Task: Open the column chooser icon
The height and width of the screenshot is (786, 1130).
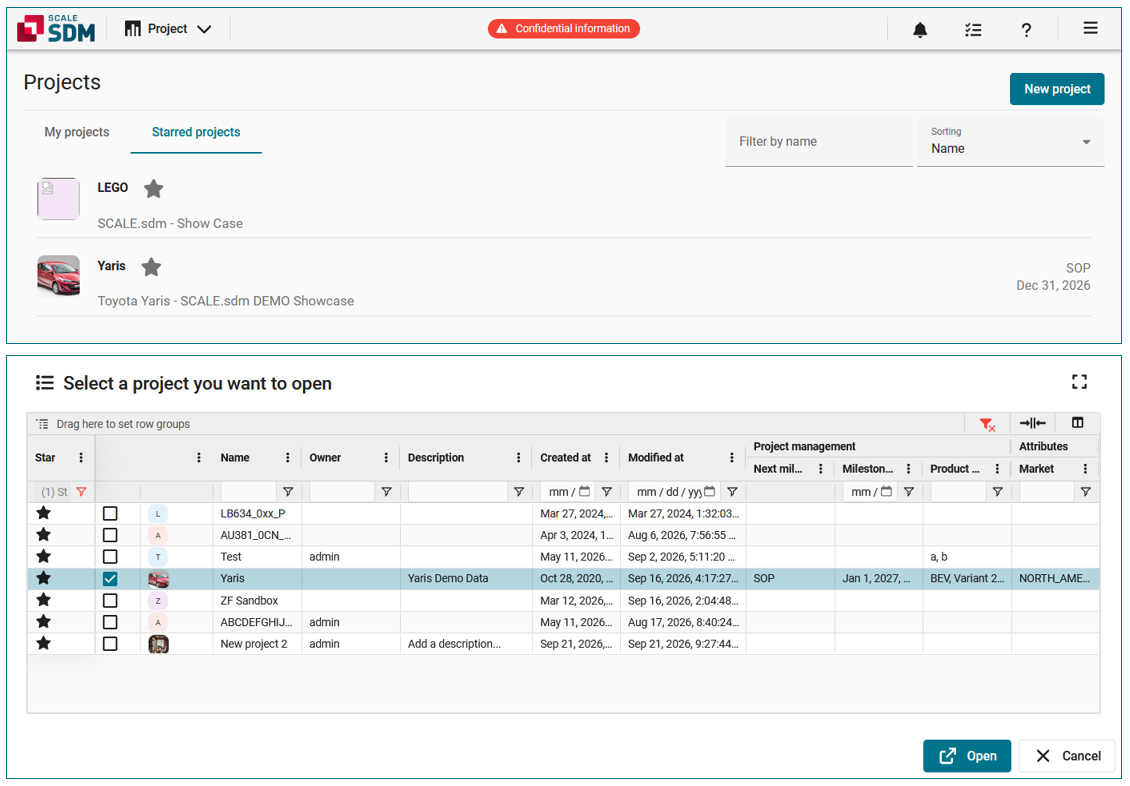Action: pos(1077,423)
